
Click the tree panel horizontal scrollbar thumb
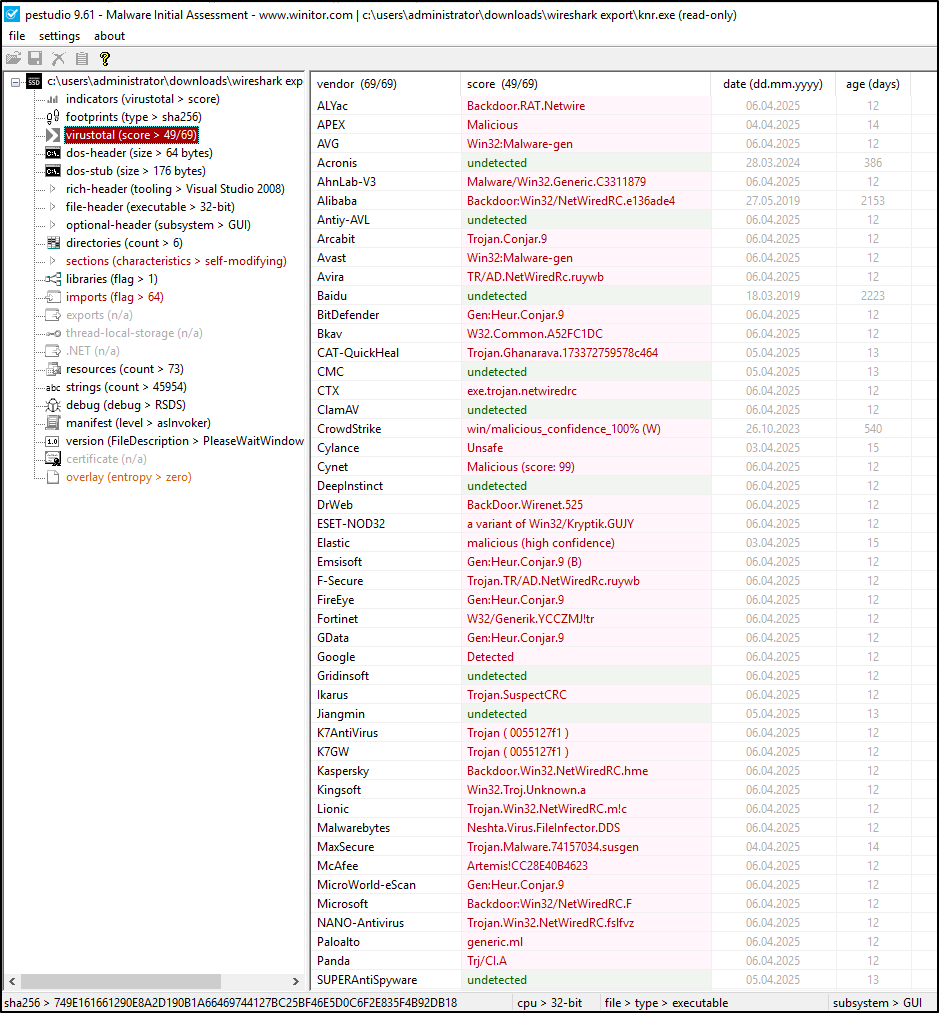121,981
